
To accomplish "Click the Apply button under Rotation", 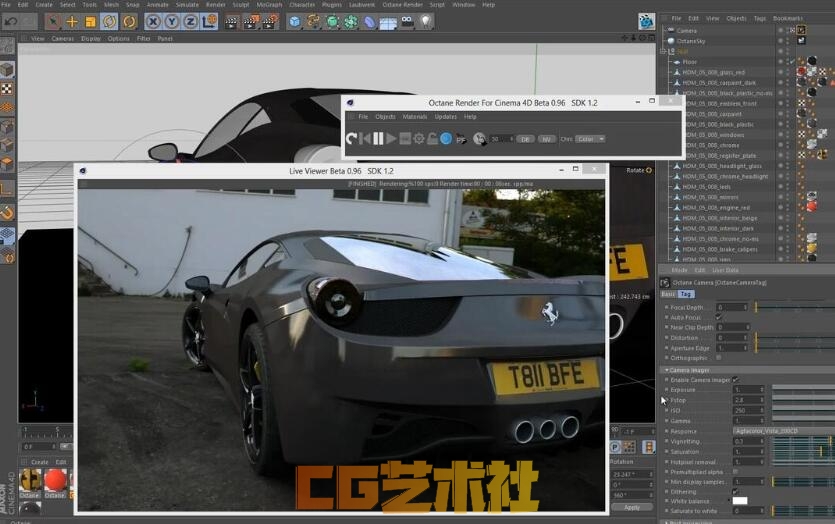I will (632, 507).
